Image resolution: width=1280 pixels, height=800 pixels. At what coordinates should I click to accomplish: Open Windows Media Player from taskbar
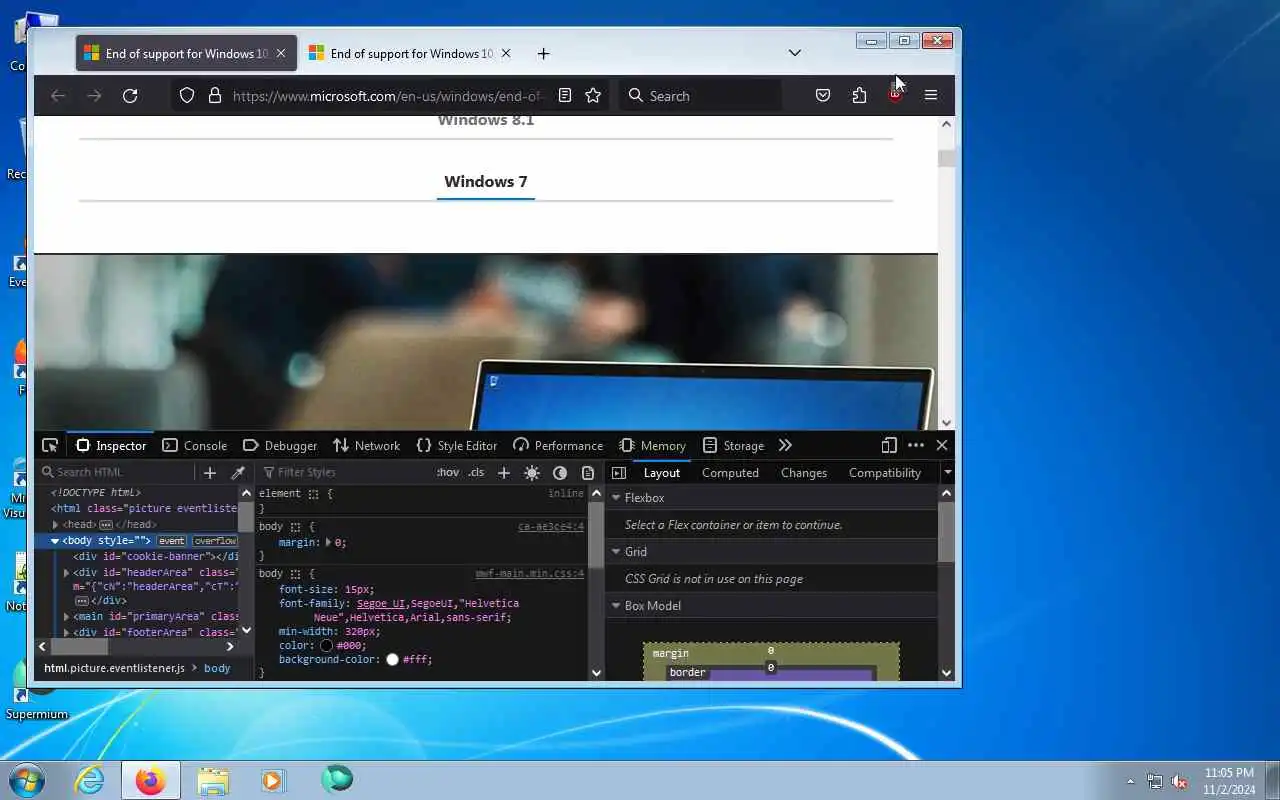click(x=274, y=779)
